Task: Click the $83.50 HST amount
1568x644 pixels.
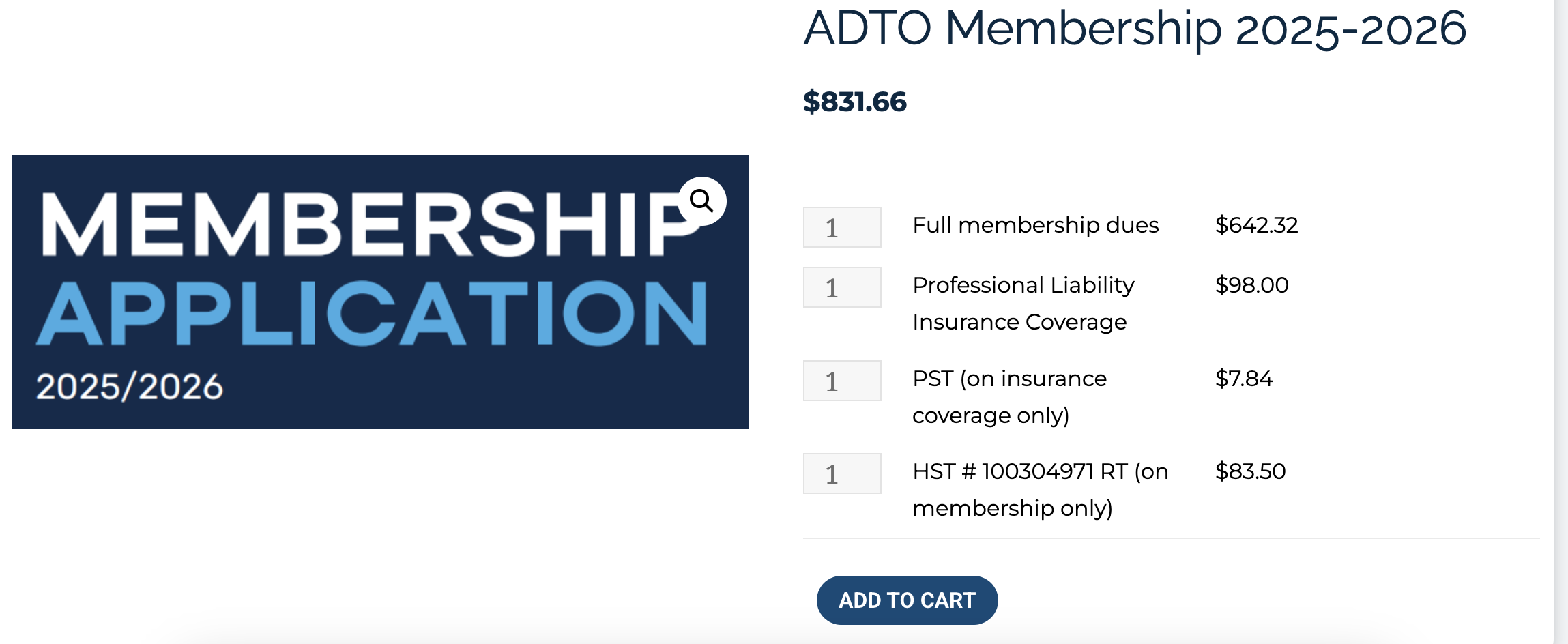Action: click(1250, 471)
